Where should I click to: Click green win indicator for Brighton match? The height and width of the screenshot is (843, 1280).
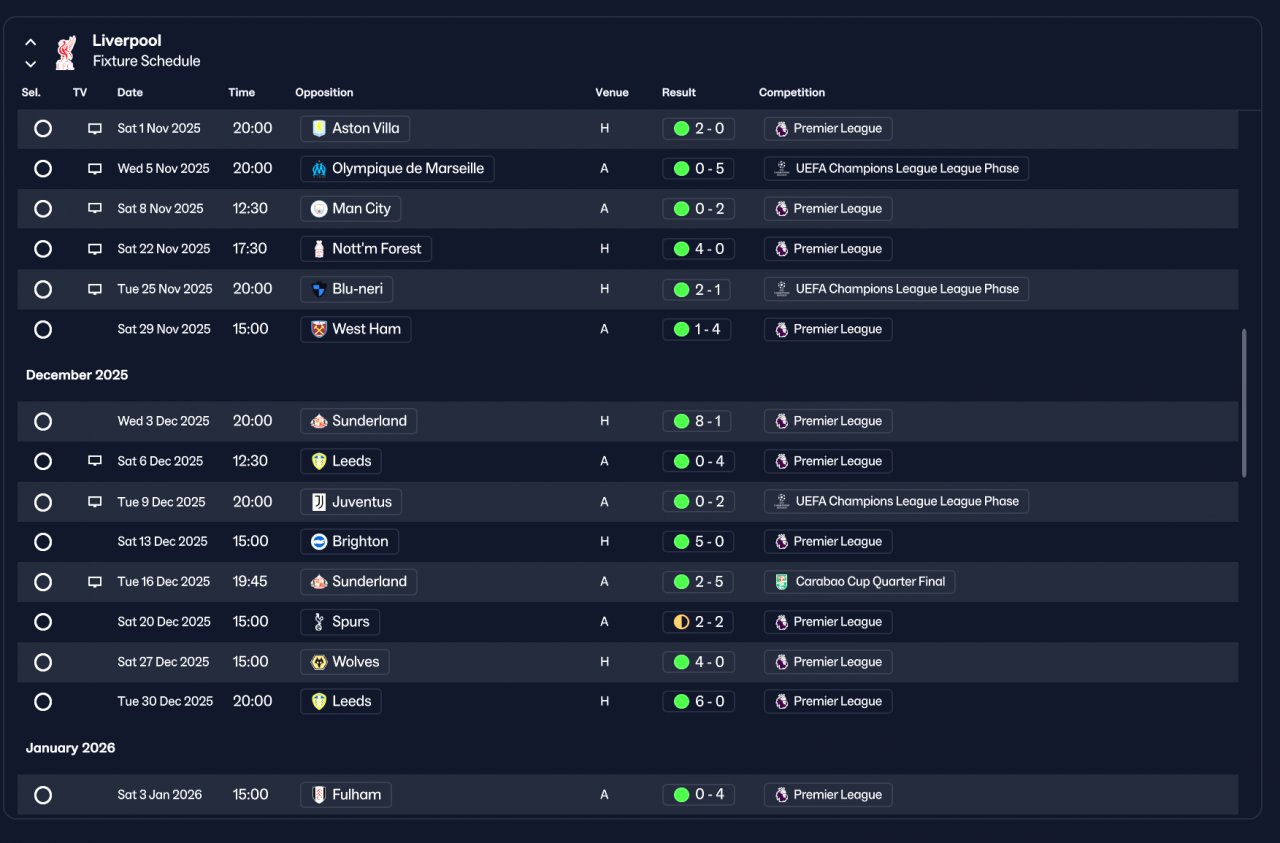point(681,541)
